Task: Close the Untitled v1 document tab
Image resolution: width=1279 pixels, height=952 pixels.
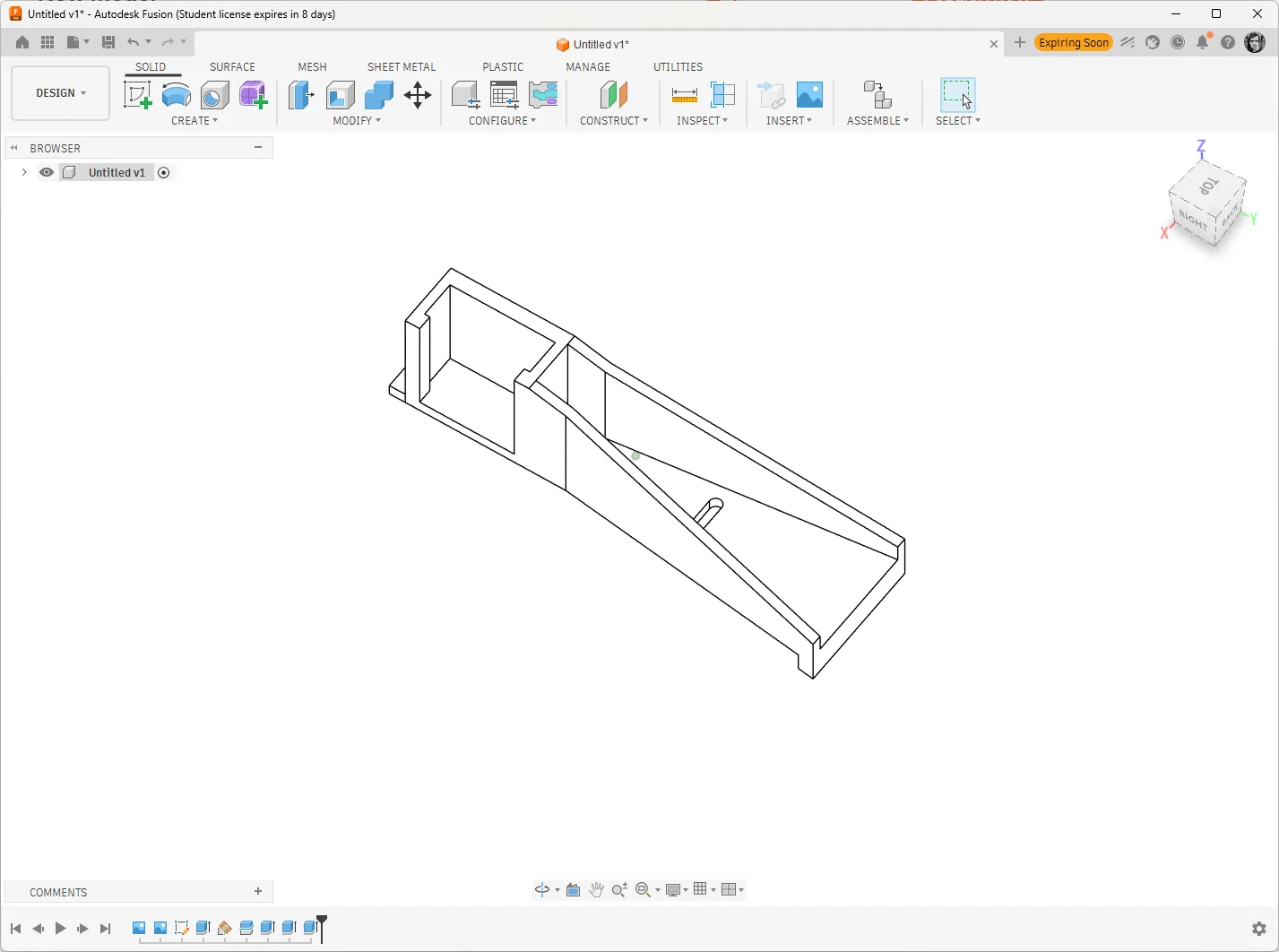Action: pos(994,44)
